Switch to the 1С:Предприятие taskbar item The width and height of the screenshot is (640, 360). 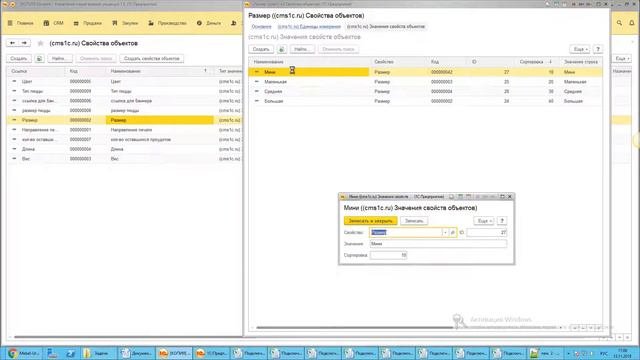pos(212,353)
